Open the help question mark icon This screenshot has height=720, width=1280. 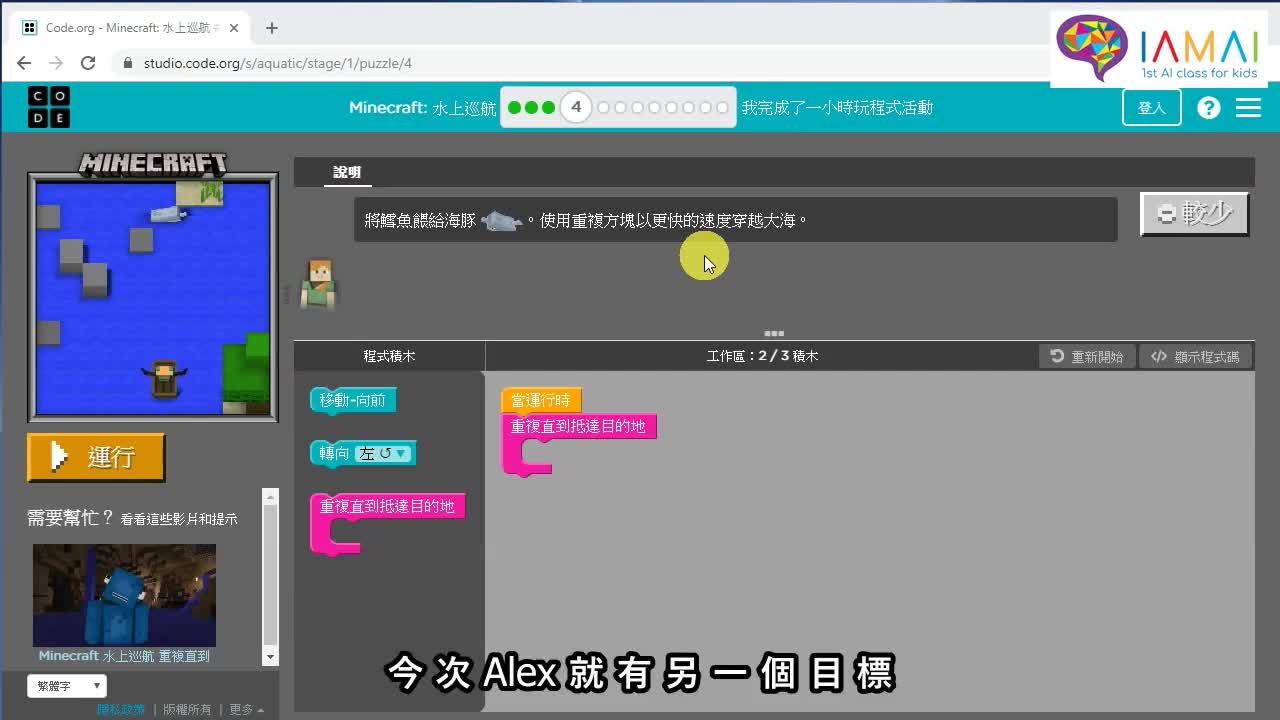pyautogui.click(x=1208, y=107)
